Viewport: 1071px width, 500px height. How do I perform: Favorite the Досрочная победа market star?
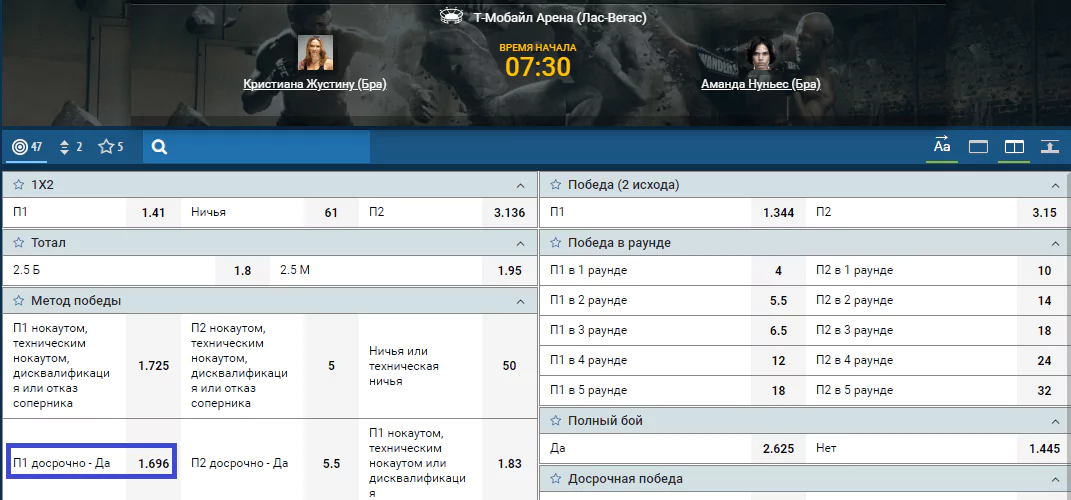556,479
